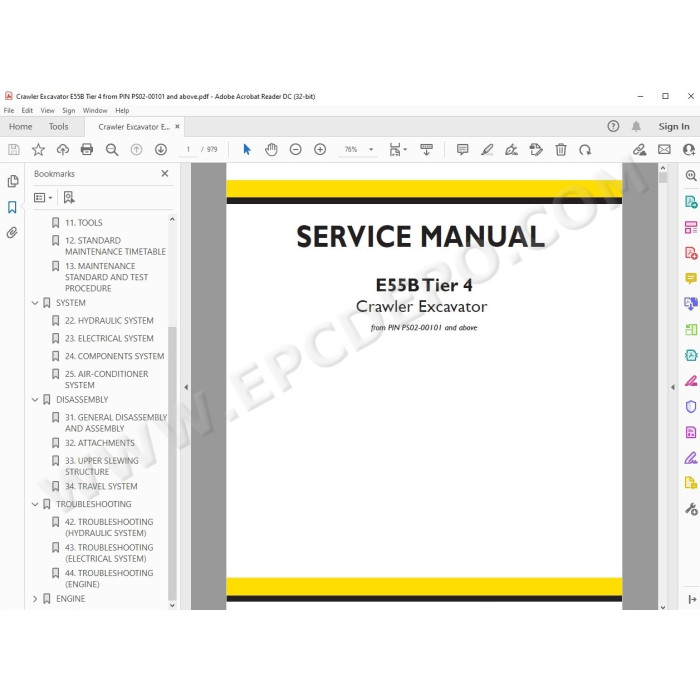Enable scrolling mode via the keyboard arrow icon
This screenshot has width=700, height=700.
click(426, 150)
